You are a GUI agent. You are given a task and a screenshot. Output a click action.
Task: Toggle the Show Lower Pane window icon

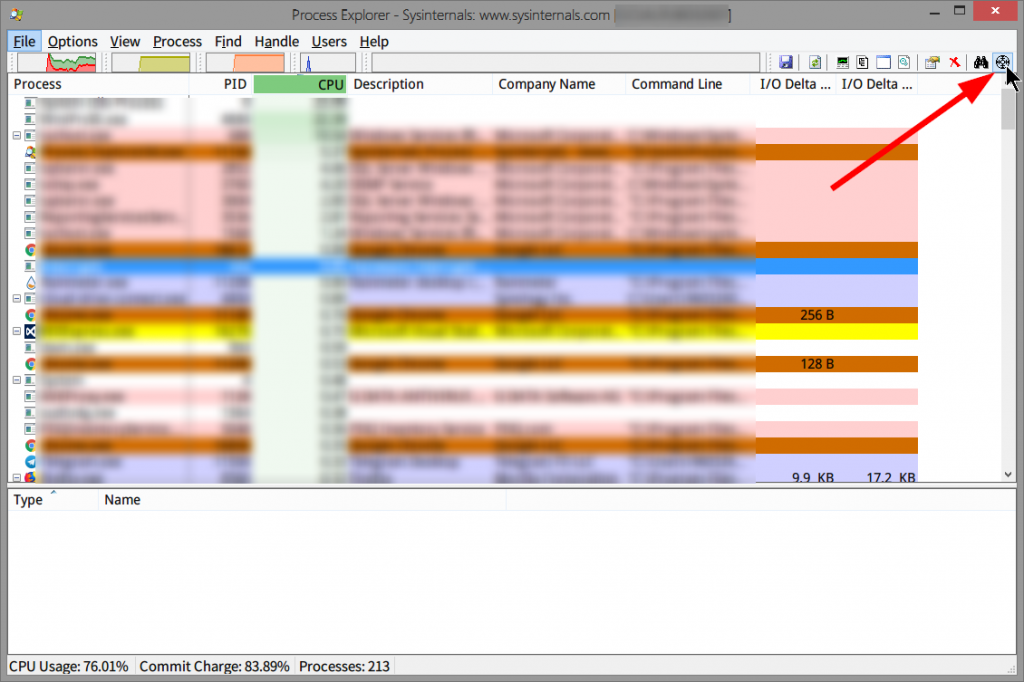tap(884, 62)
